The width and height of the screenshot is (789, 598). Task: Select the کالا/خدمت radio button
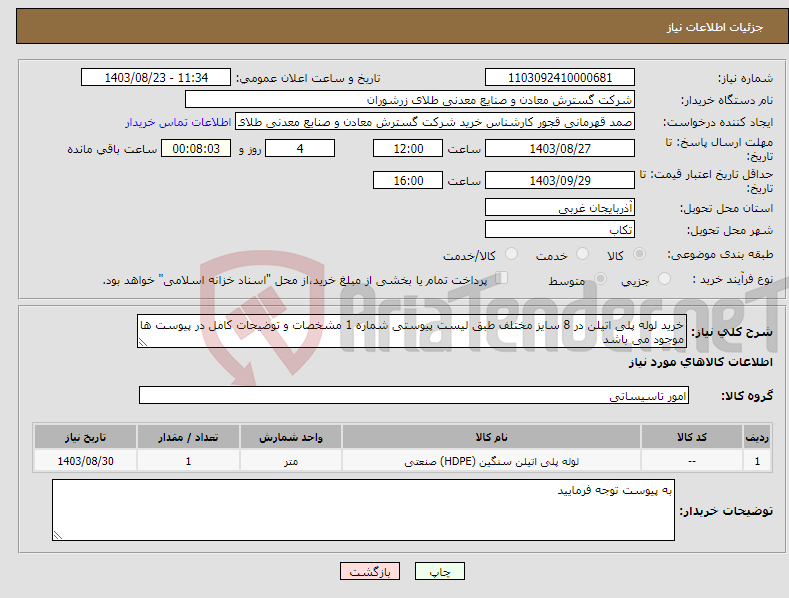pos(511,254)
